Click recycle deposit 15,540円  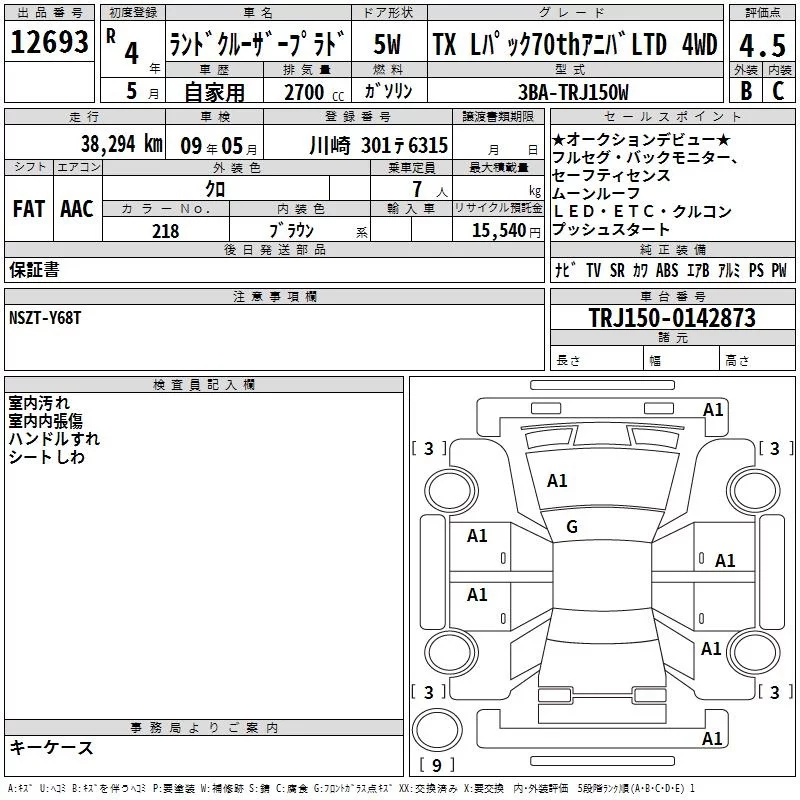click(x=506, y=230)
